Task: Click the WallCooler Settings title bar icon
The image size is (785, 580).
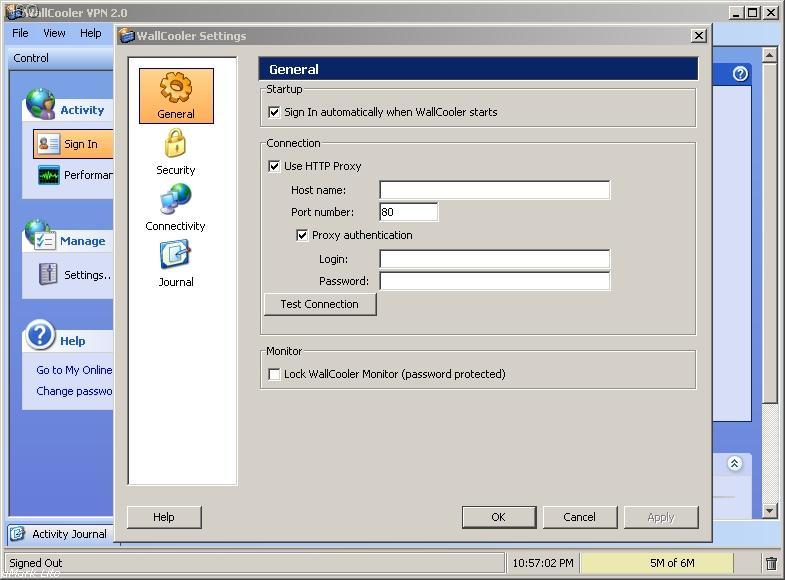Action: [x=127, y=36]
